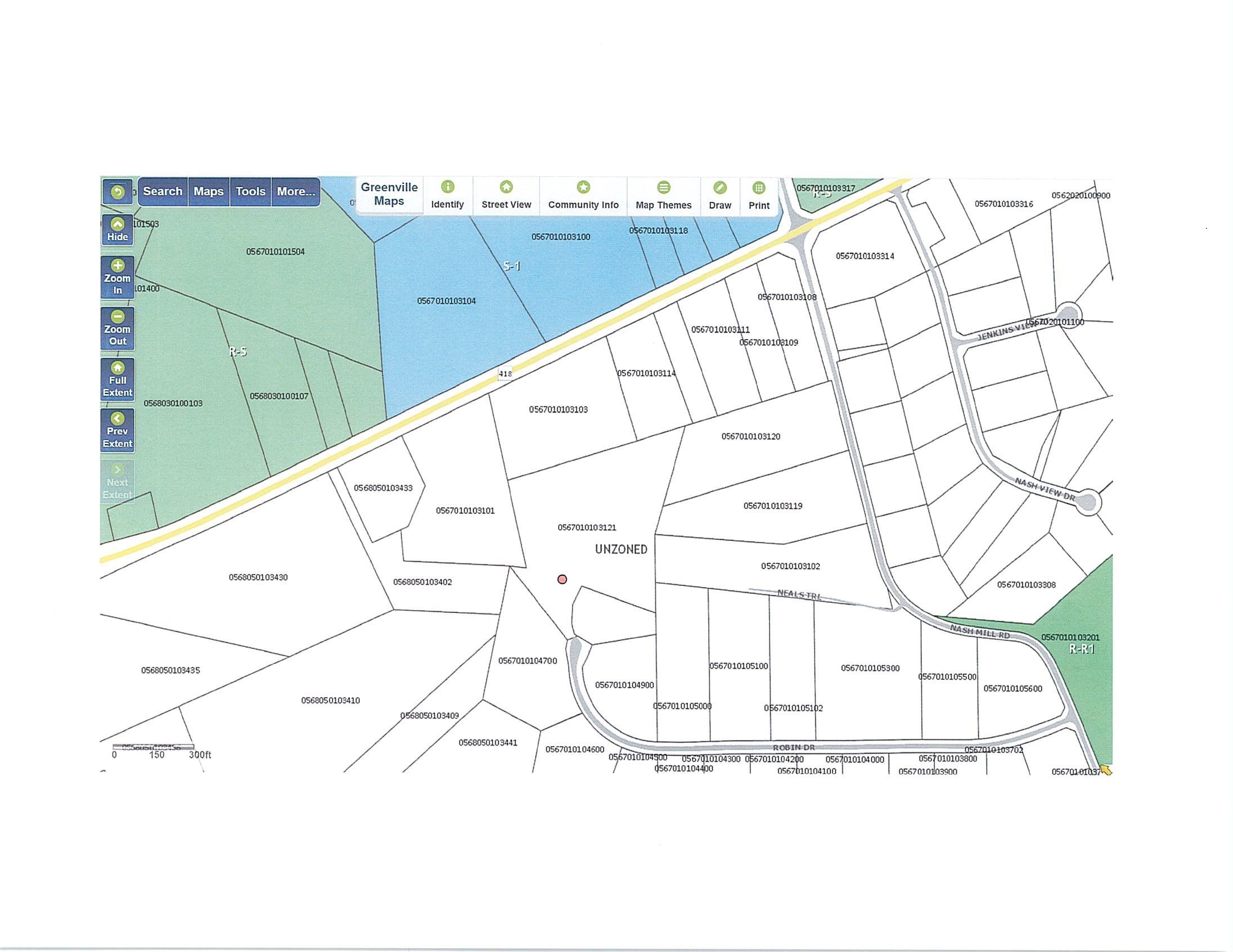Viewport: 1233px width, 952px height.
Task: Select parcel 0567010103119
Action: point(773,506)
